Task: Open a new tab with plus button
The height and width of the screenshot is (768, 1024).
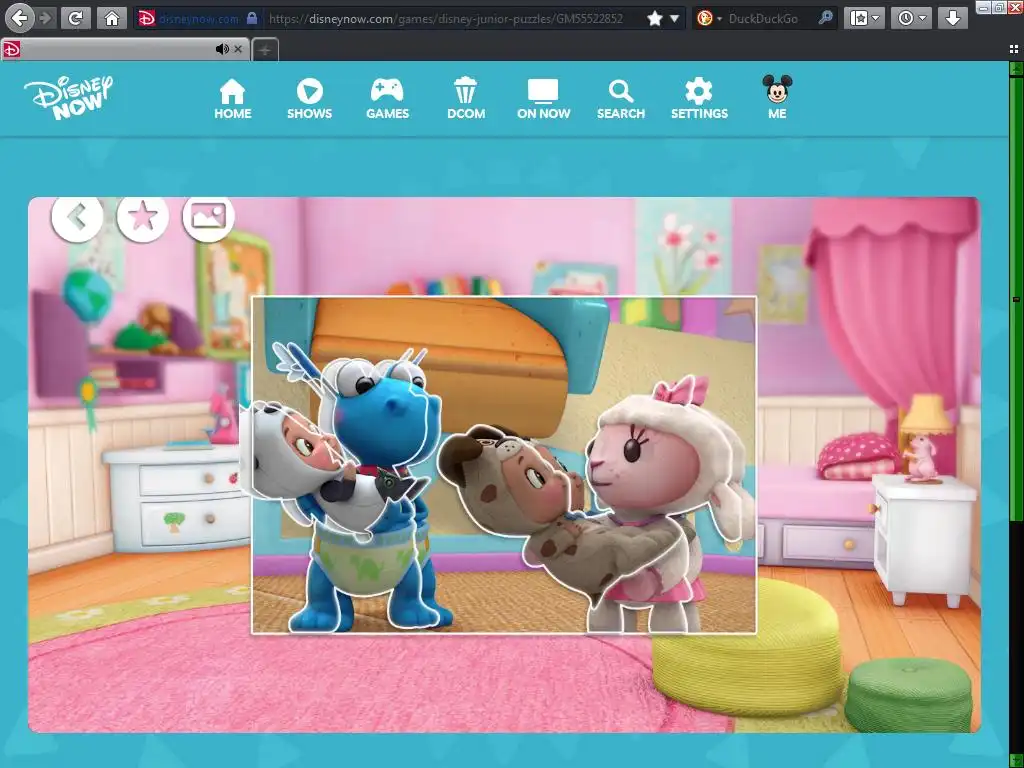Action: point(265,50)
